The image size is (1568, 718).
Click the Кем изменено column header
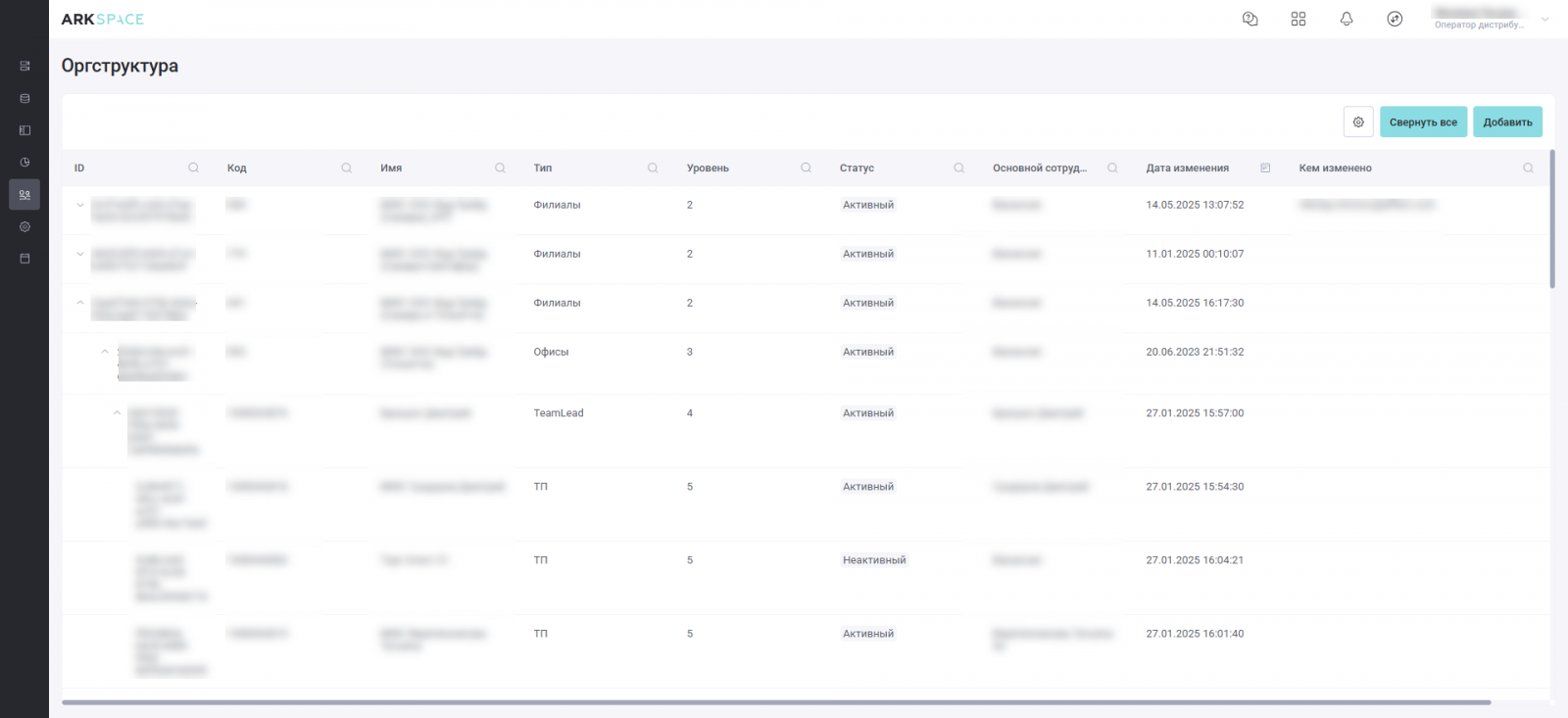1335,168
